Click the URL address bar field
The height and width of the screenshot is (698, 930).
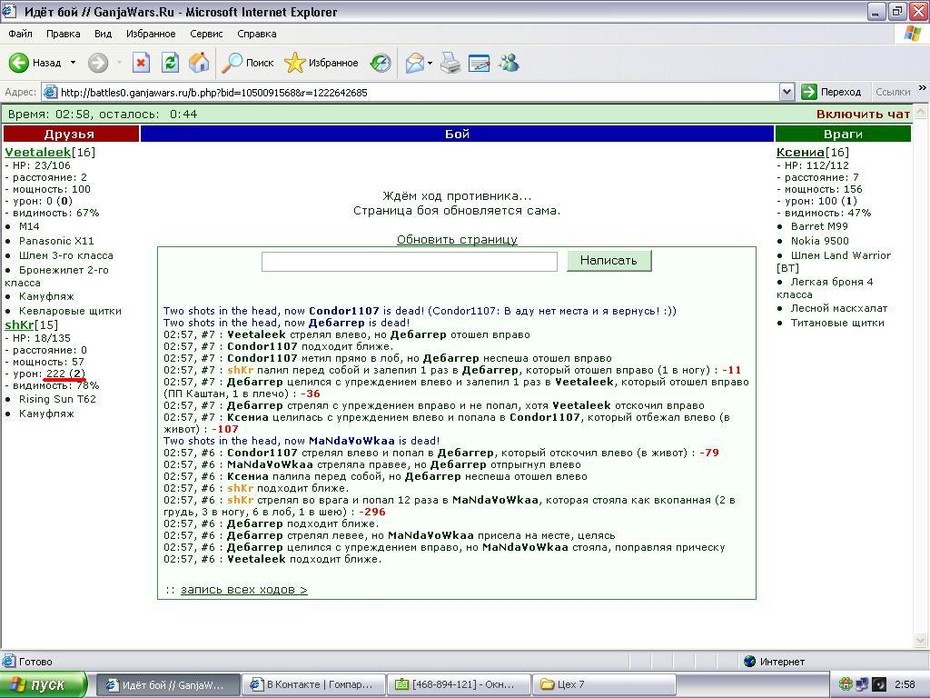411,92
